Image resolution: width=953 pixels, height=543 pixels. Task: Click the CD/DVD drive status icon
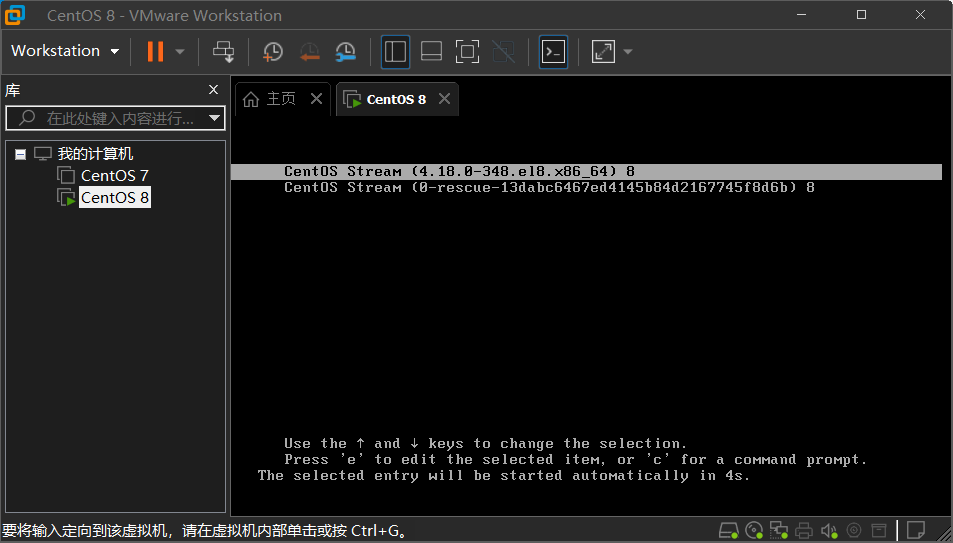tap(754, 530)
